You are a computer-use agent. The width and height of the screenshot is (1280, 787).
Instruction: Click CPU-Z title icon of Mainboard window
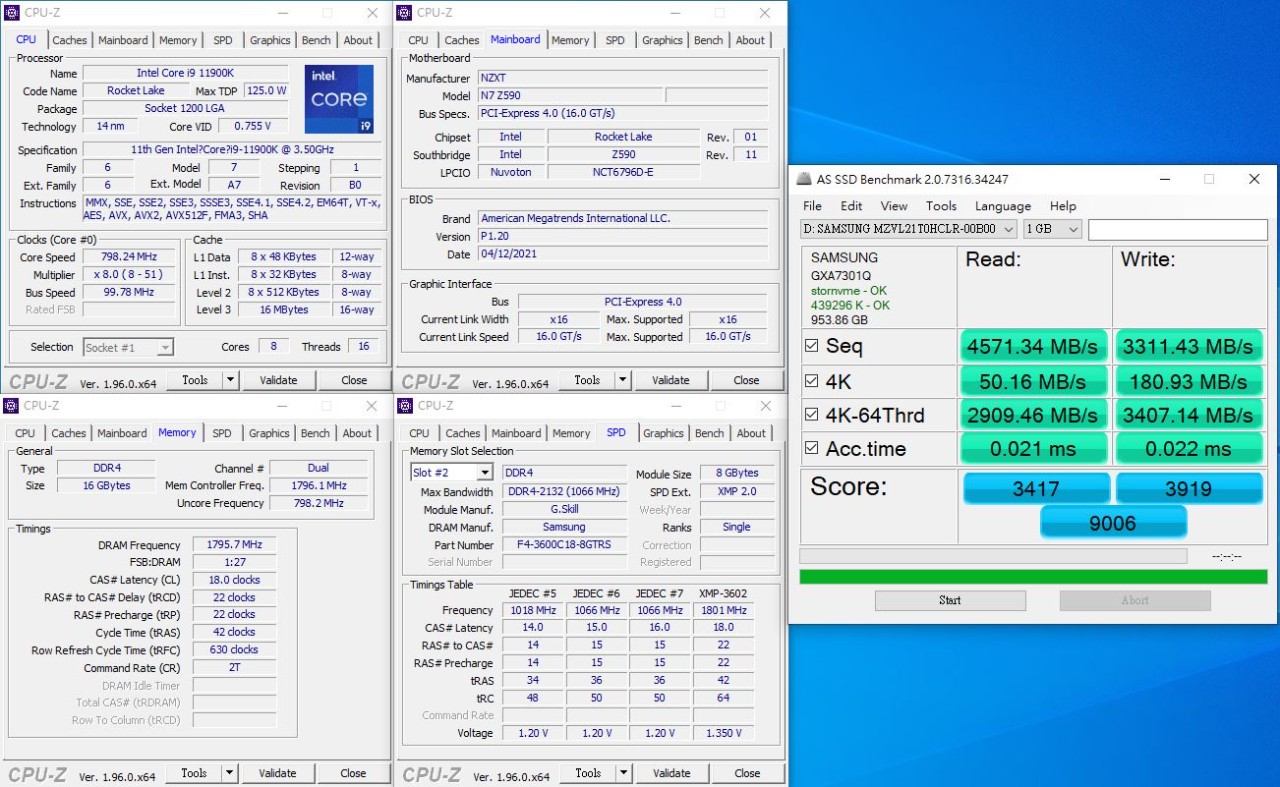tap(404, 13)
